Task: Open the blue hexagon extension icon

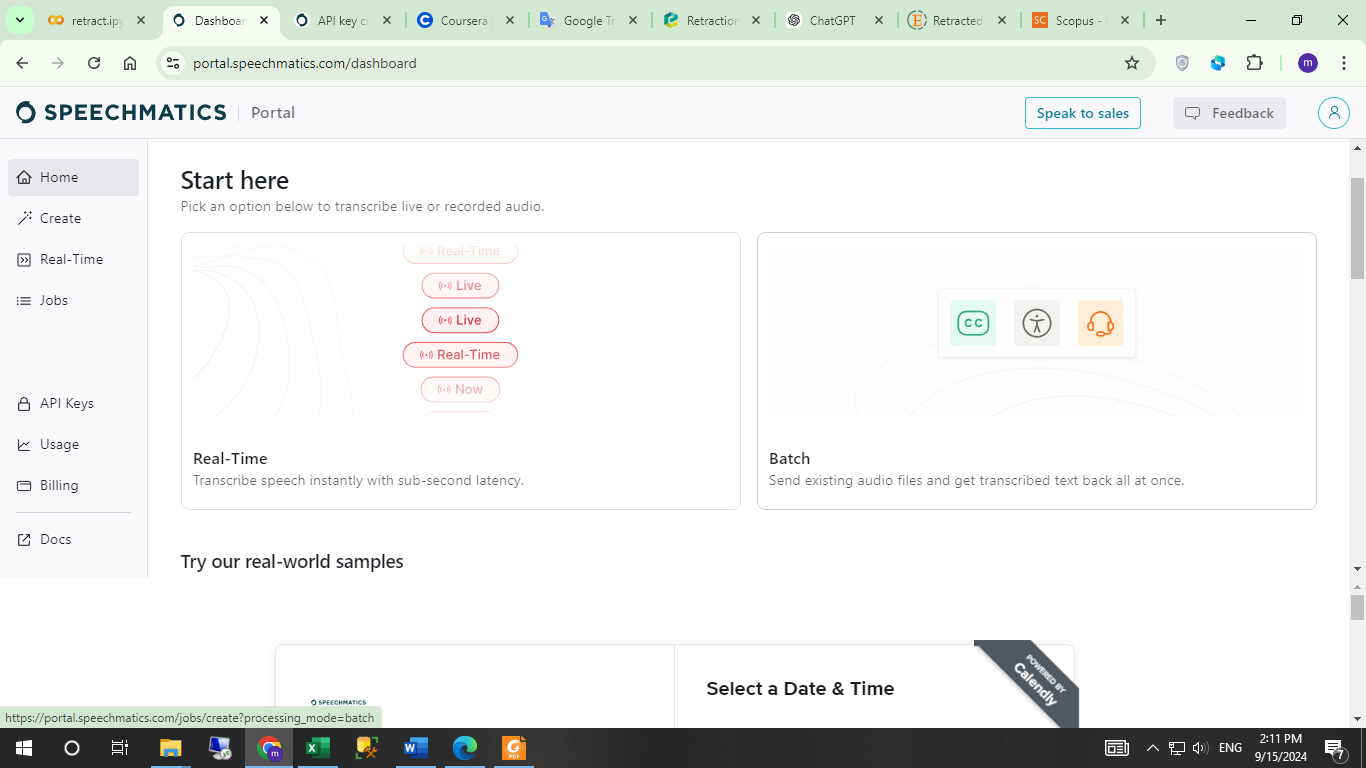Action: pyautogui.click(x=1218, y=63)
